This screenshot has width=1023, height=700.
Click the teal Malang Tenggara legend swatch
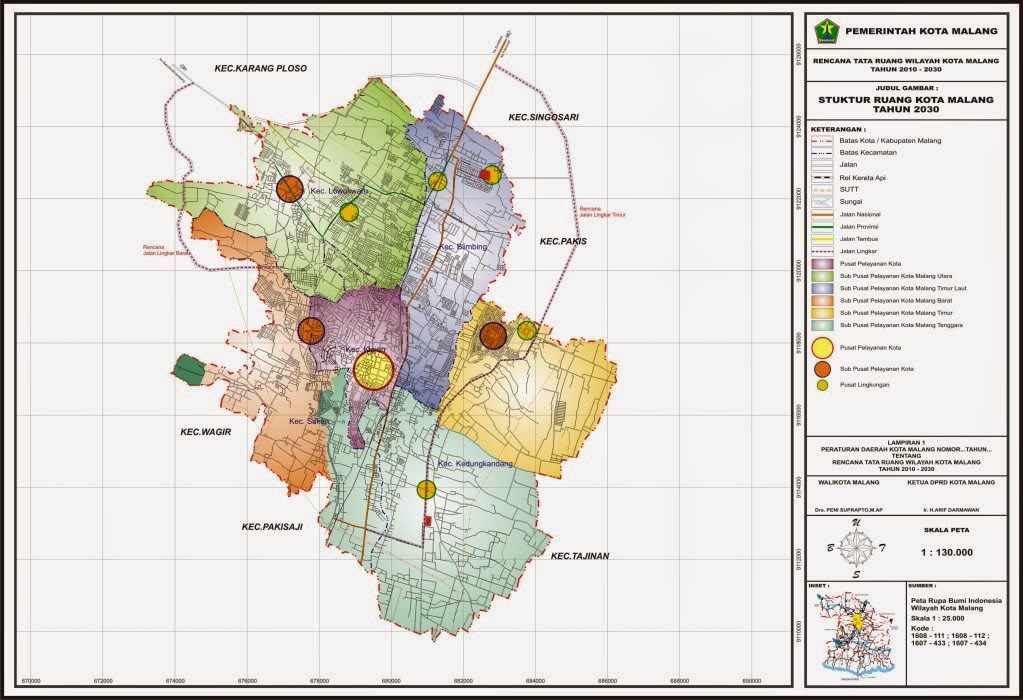[x=822, y=325]
